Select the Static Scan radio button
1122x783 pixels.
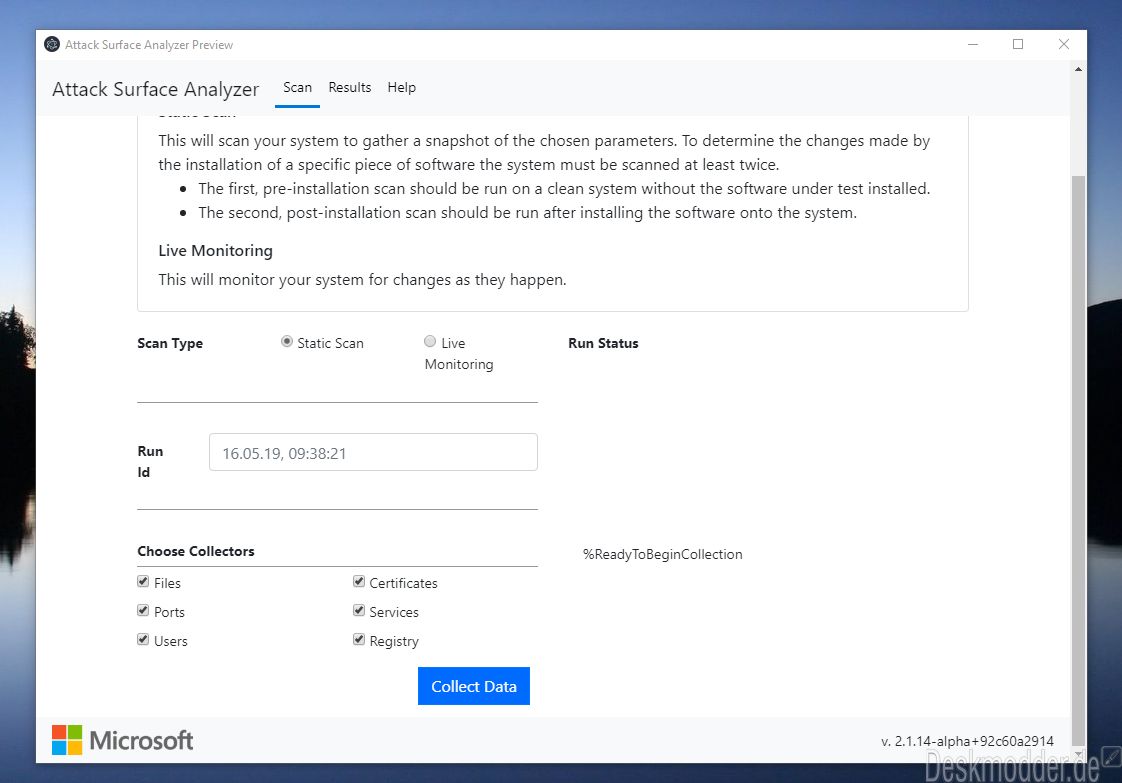pos(287,341)
